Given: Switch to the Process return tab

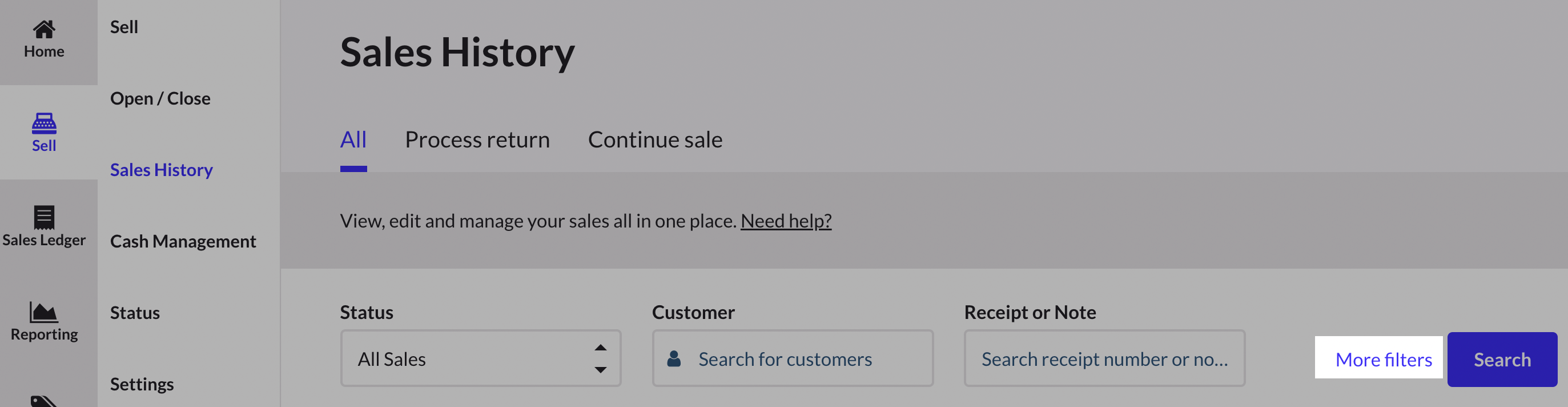Looking at the screenshot, I should tap(477, 139).
